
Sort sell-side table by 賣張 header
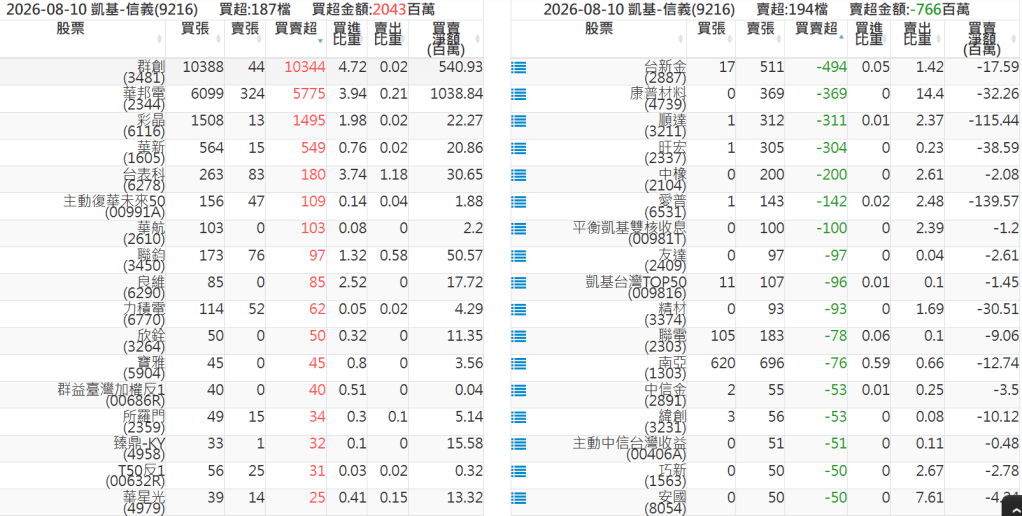click(760, 39)
